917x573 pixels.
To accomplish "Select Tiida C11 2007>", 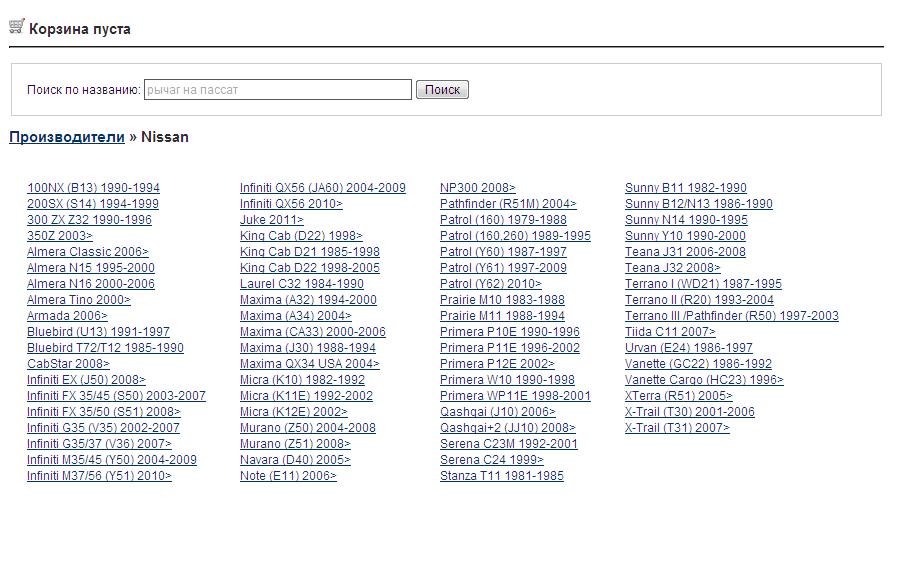I will pyautogui.click(x=670, y=332).
